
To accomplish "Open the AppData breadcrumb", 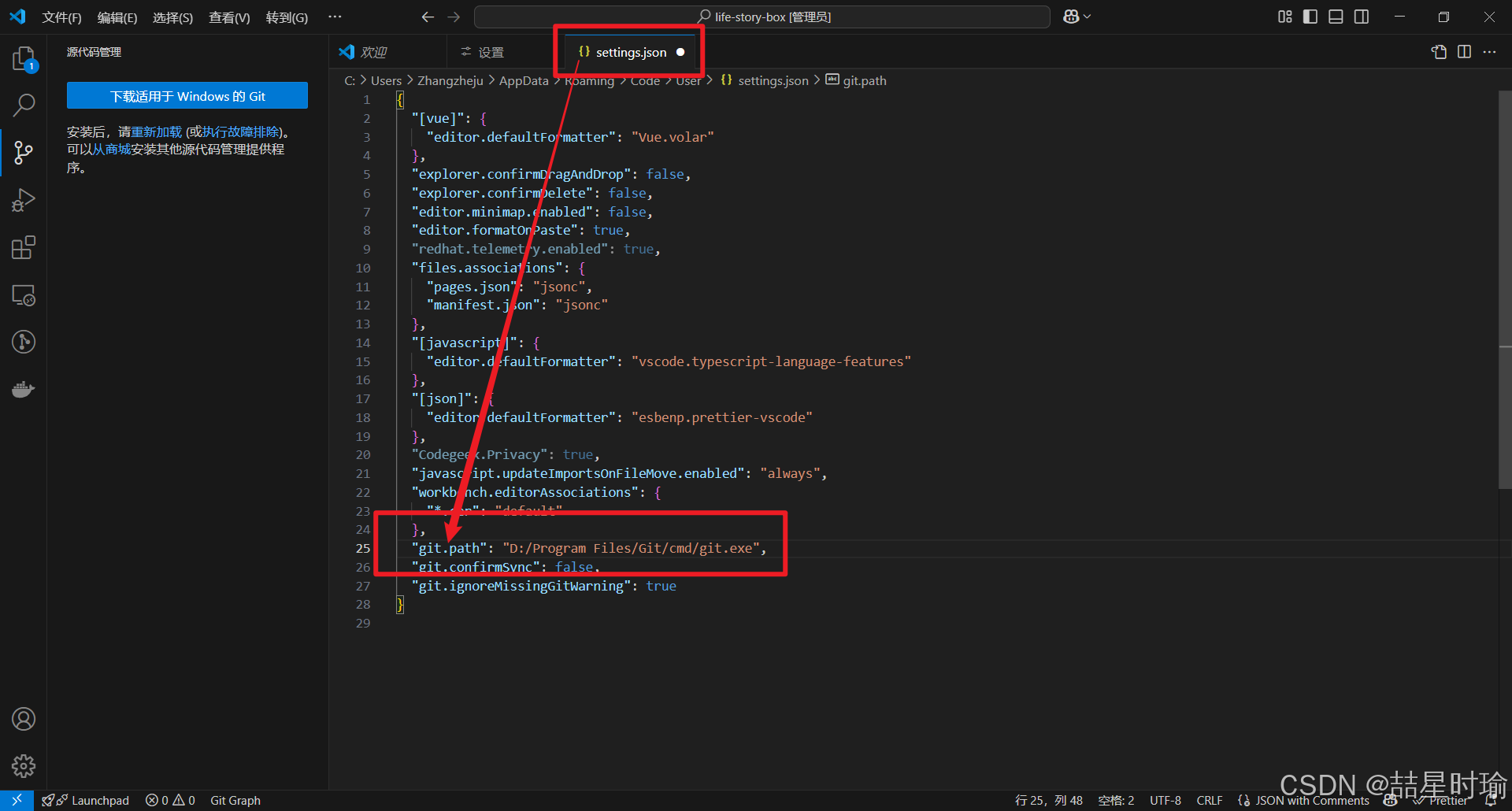I will pyautogui.click(x=524, y=80).
